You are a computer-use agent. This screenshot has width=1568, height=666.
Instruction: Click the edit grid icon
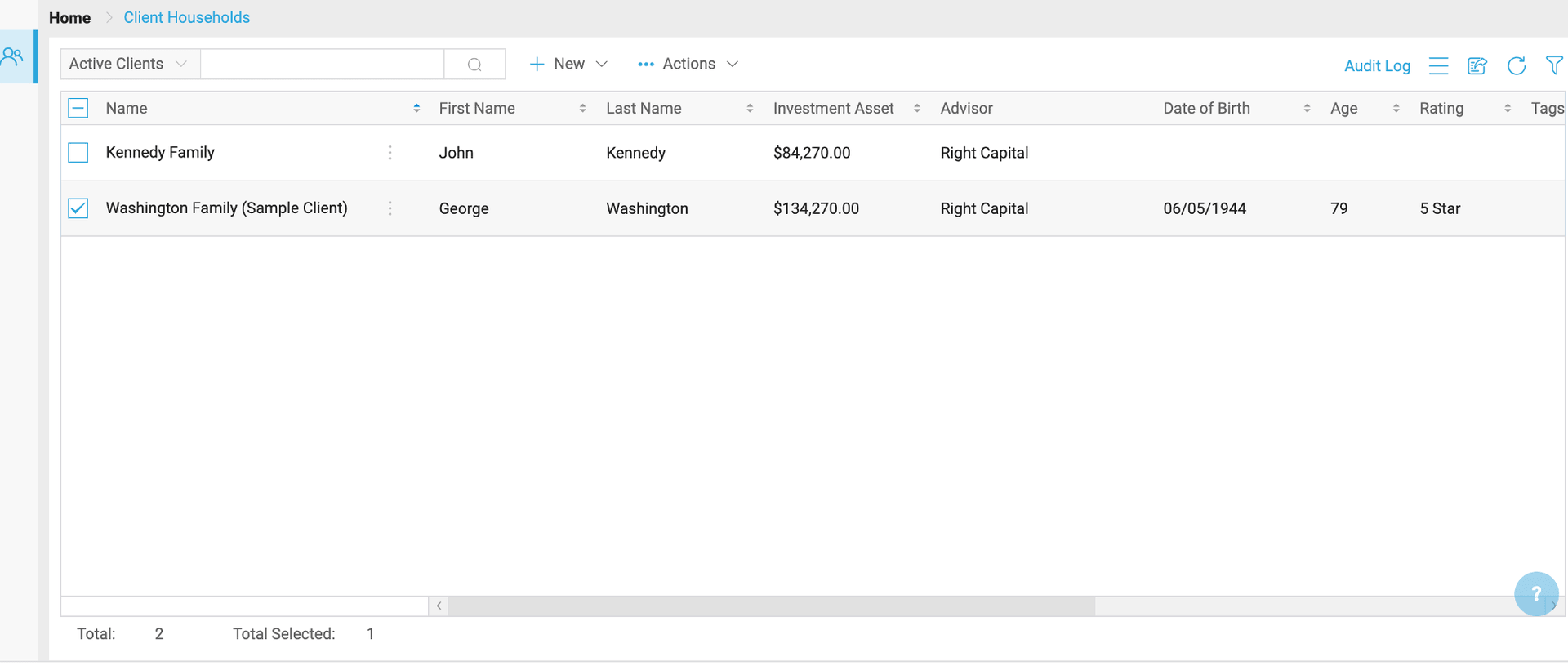pos(1477,65)
